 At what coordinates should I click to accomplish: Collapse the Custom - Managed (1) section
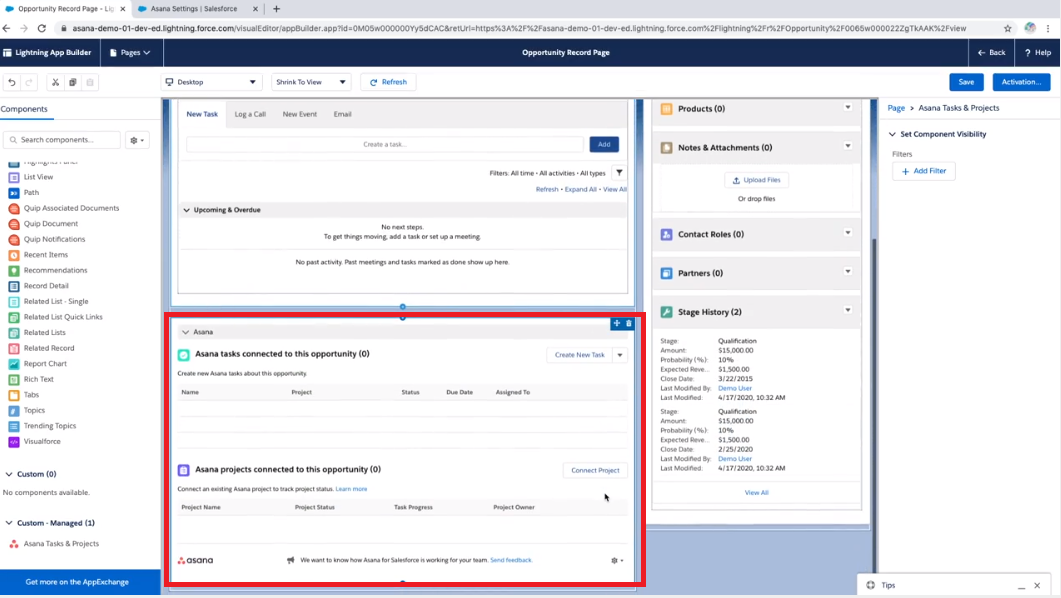click(x=9, y=523)
